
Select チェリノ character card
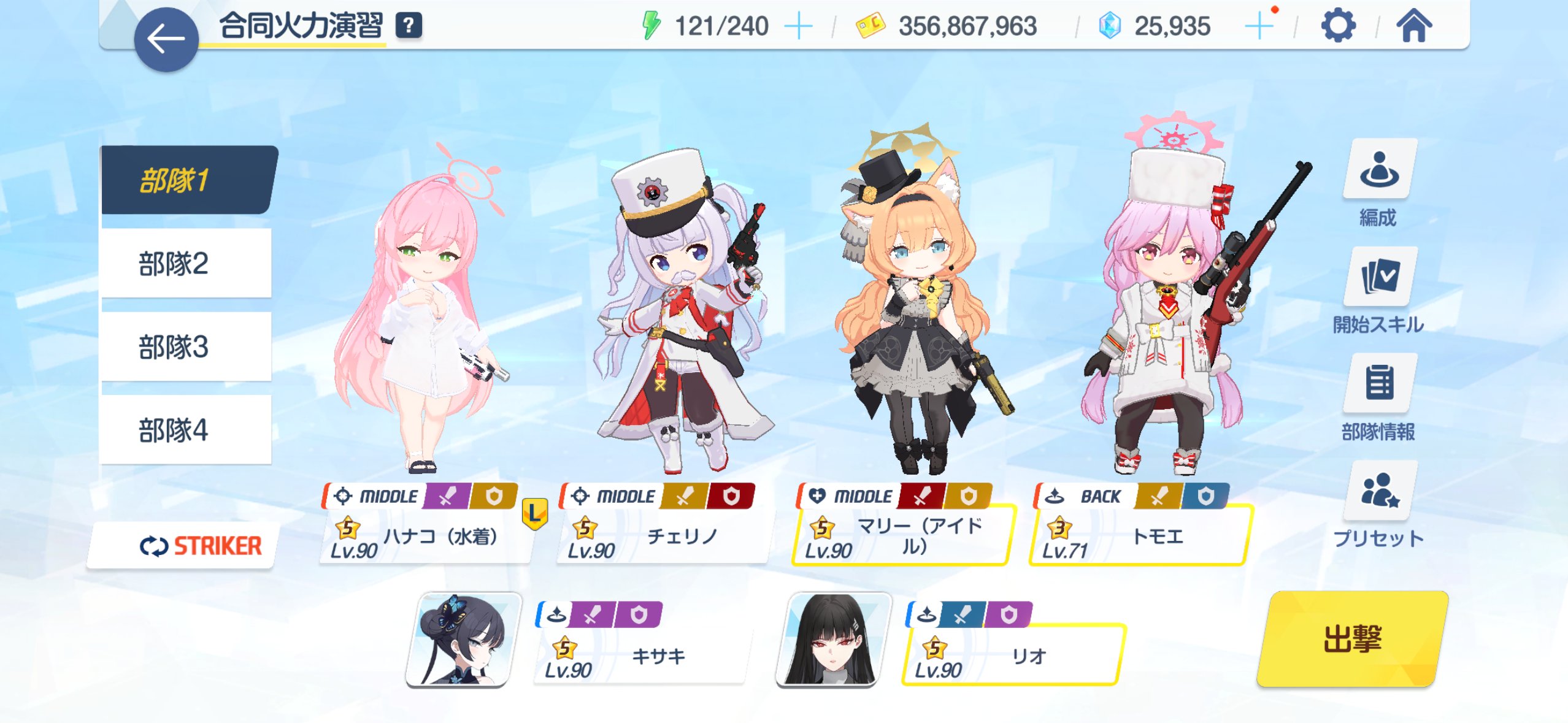point(664,522)
